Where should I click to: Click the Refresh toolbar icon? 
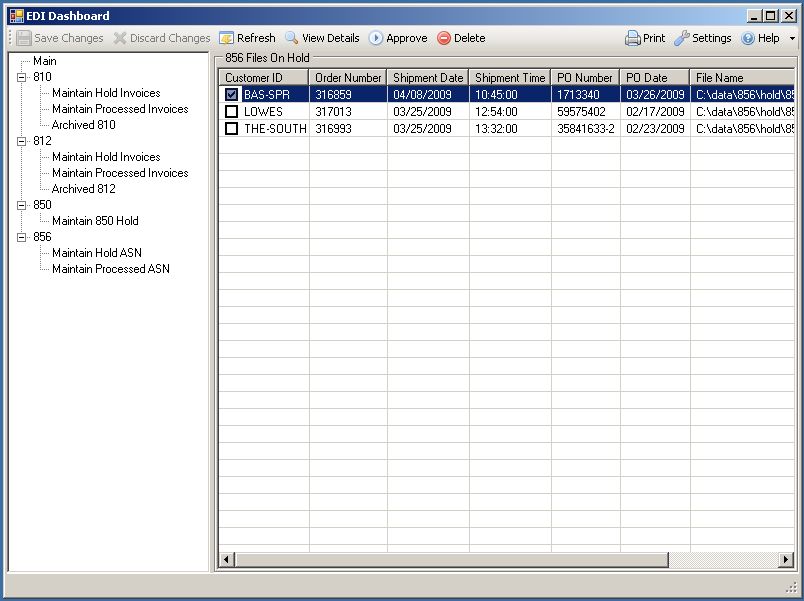point(227,38)
